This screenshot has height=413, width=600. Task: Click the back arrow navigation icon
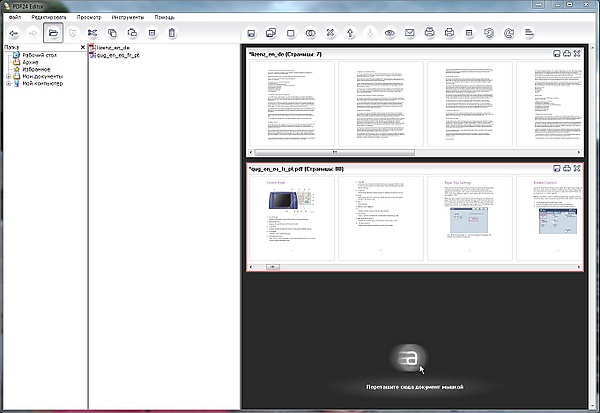coord(13,33)
